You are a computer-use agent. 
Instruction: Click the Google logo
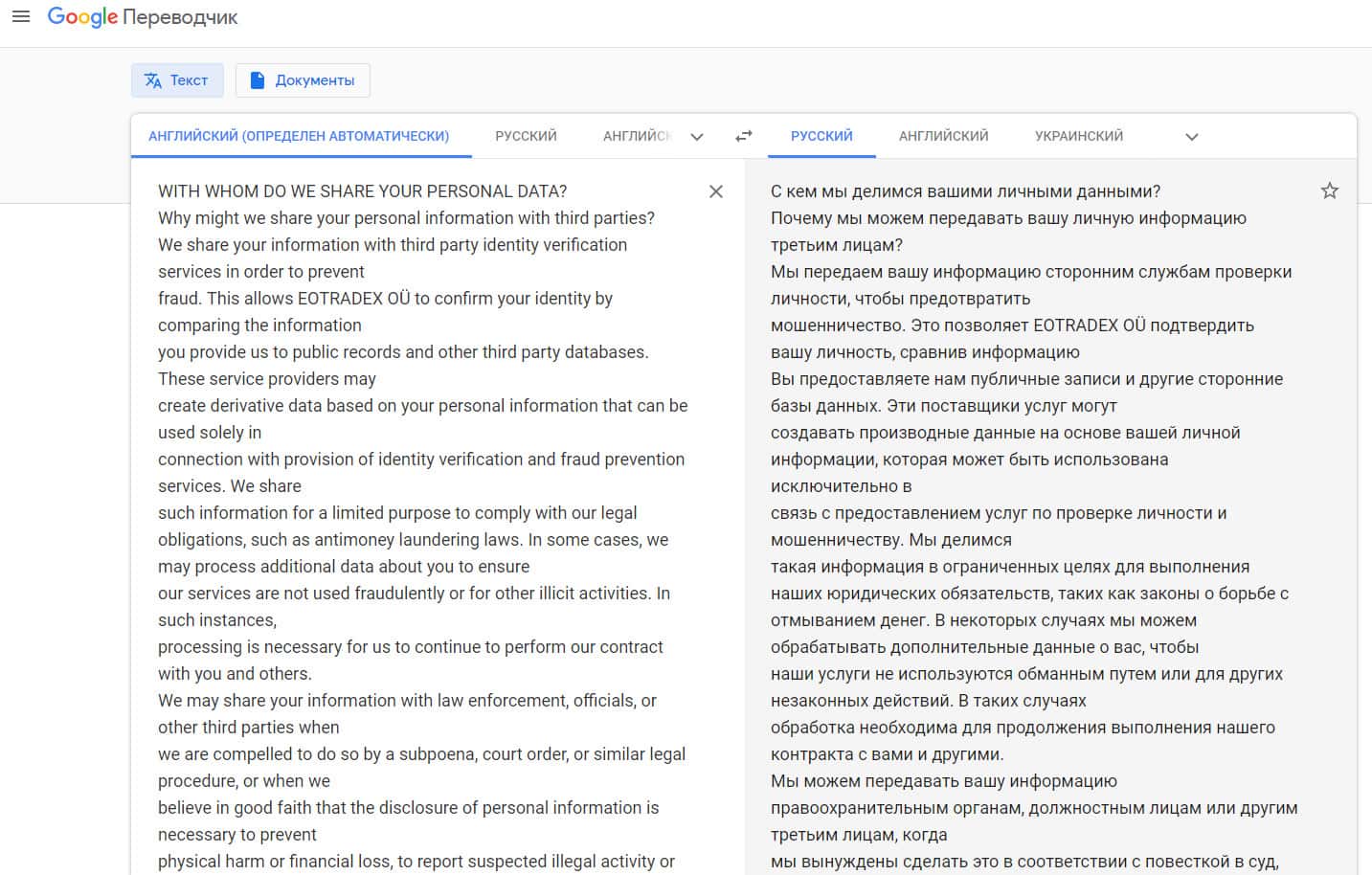[x=82, y=17]
